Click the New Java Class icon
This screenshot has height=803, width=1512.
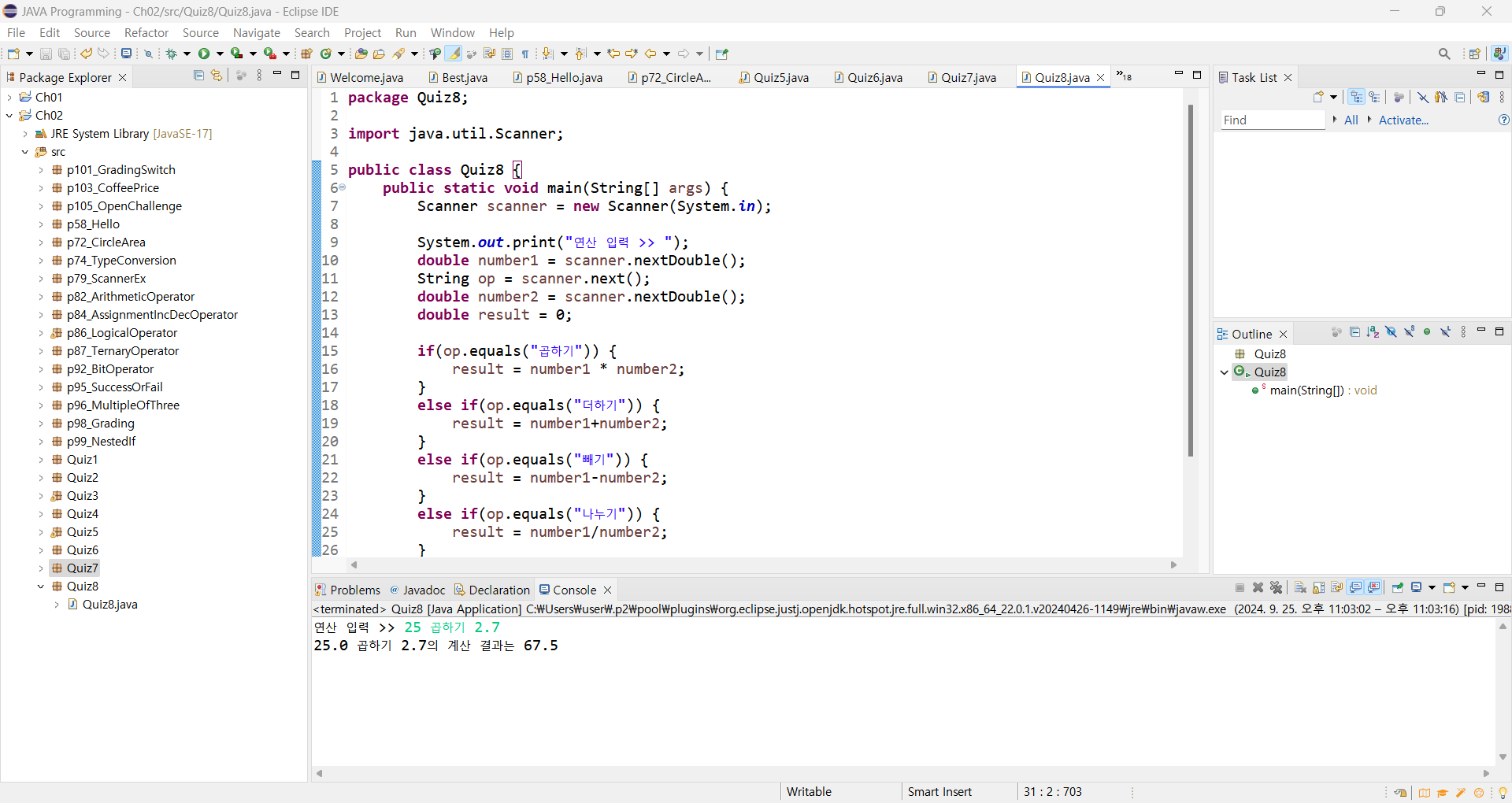(x=325, y=54)
